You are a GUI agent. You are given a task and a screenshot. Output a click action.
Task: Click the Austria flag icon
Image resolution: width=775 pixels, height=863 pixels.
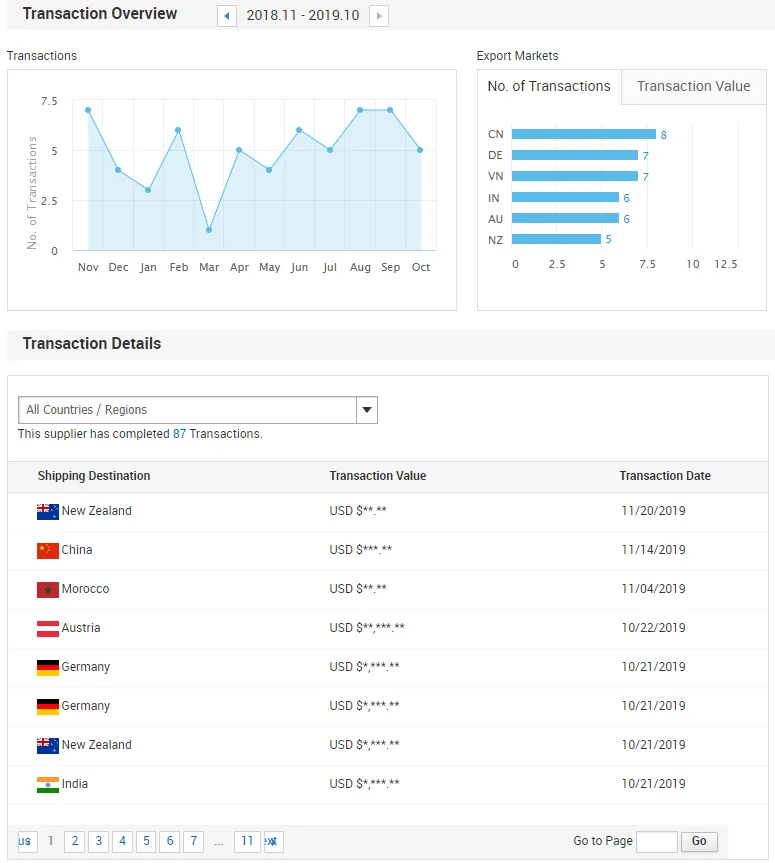(48, 629)
